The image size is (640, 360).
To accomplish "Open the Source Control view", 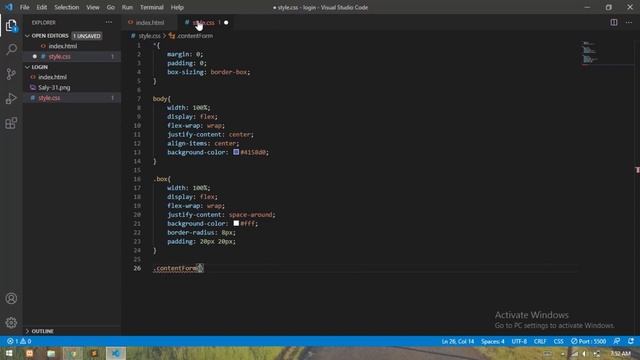I will coord(11,74).
